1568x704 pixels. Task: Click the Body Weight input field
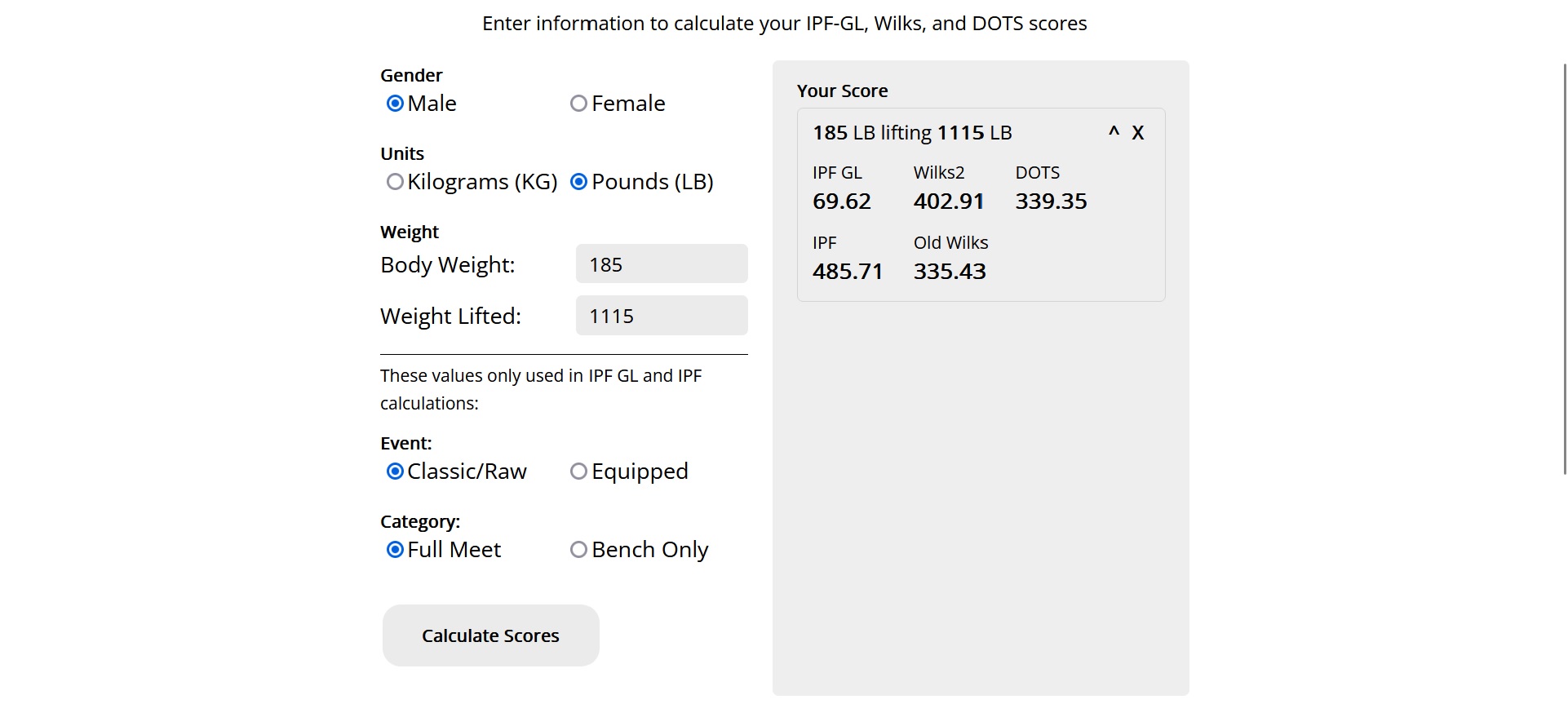tap(661, 264)
